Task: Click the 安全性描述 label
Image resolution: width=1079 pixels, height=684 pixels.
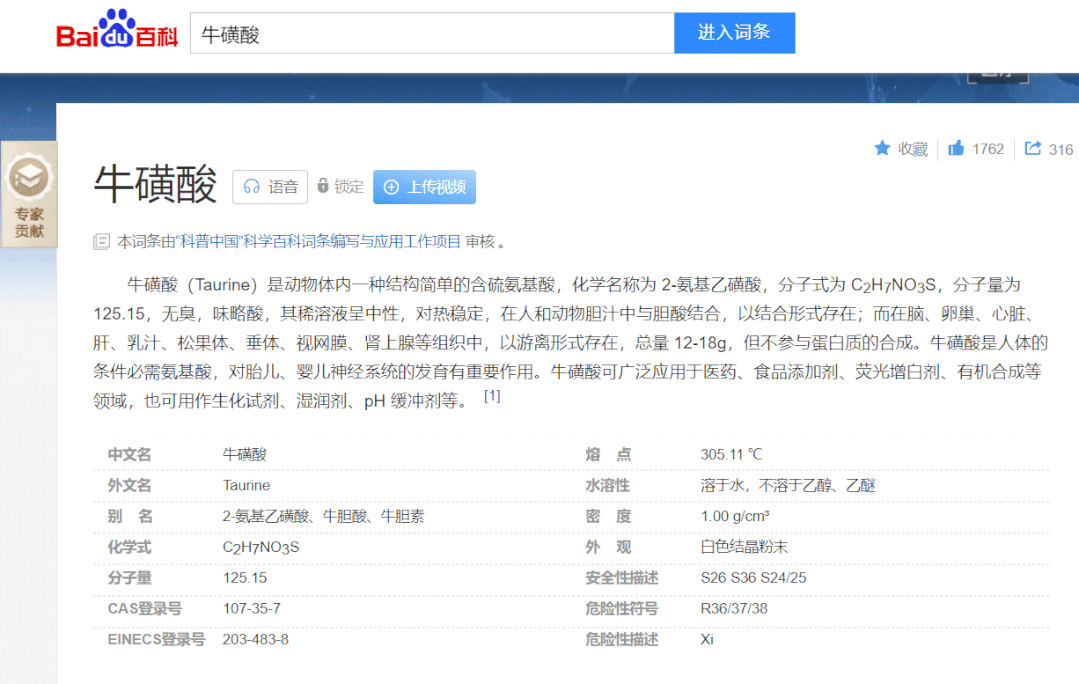Action: tap(622, 578)
